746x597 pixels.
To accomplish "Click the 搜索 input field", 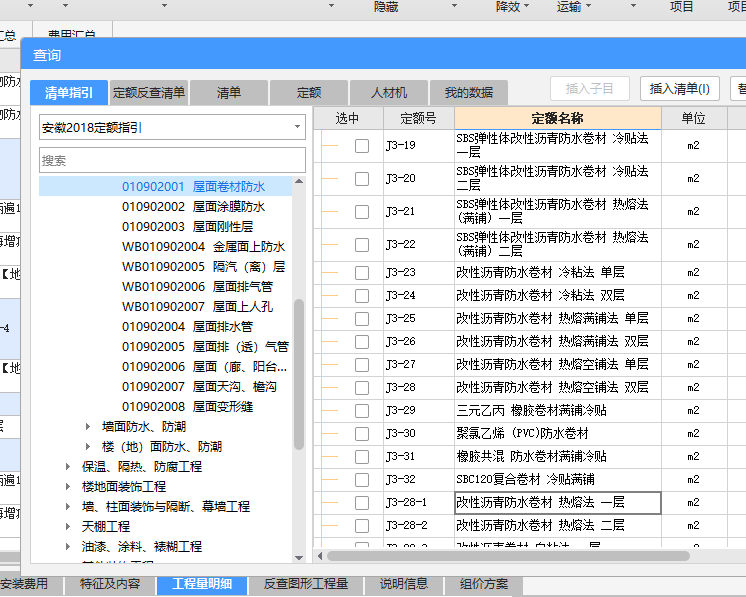I will pyautogui.click(x=172, y=160).
